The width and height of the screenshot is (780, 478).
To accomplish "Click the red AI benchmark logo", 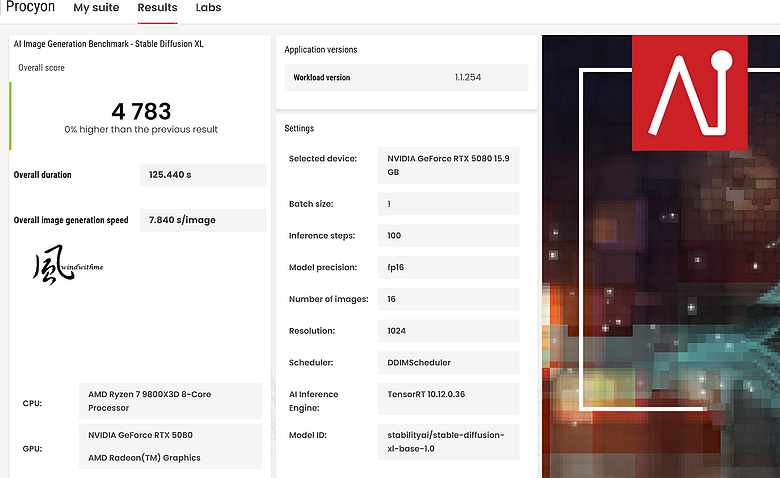I will coord(689,93).
